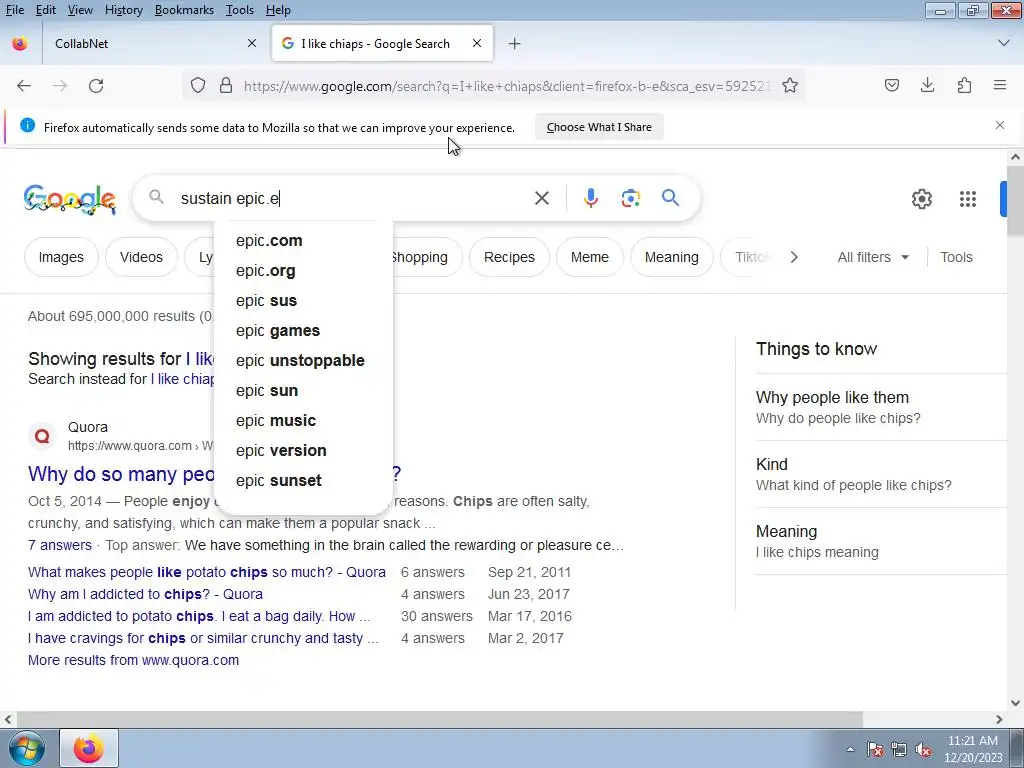Open the search Tools button
This screenshot has height=768, width=1024.
tap(956, 257)
